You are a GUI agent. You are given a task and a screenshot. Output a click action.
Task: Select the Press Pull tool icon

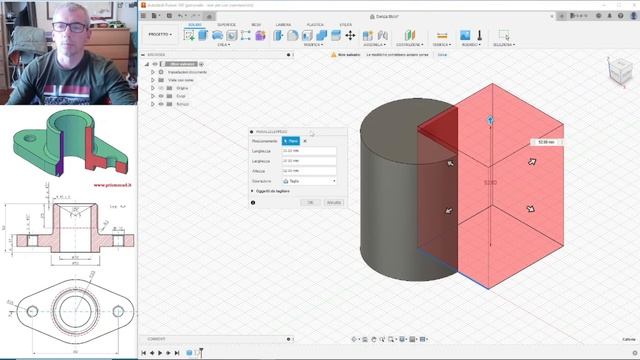[278, 36]
